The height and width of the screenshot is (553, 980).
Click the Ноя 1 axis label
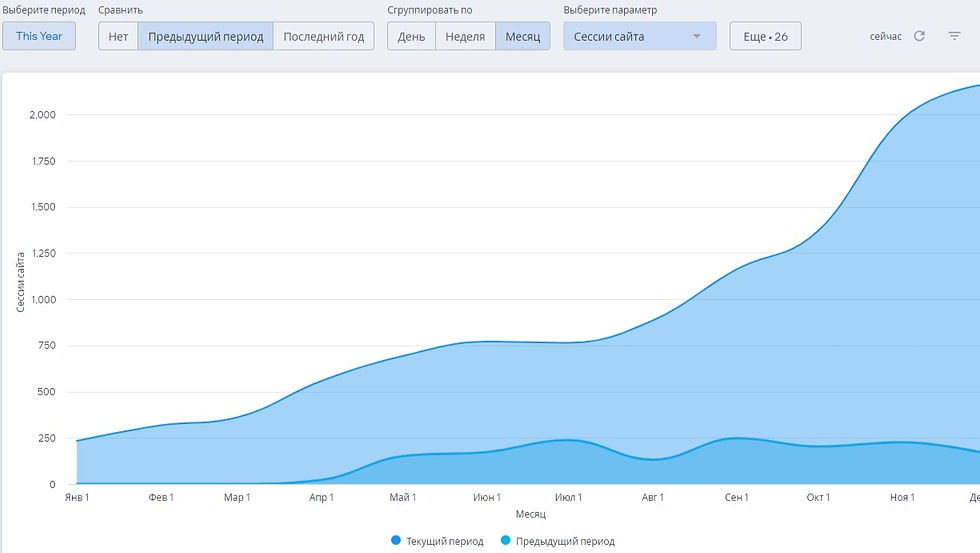(x=902, y=497)
